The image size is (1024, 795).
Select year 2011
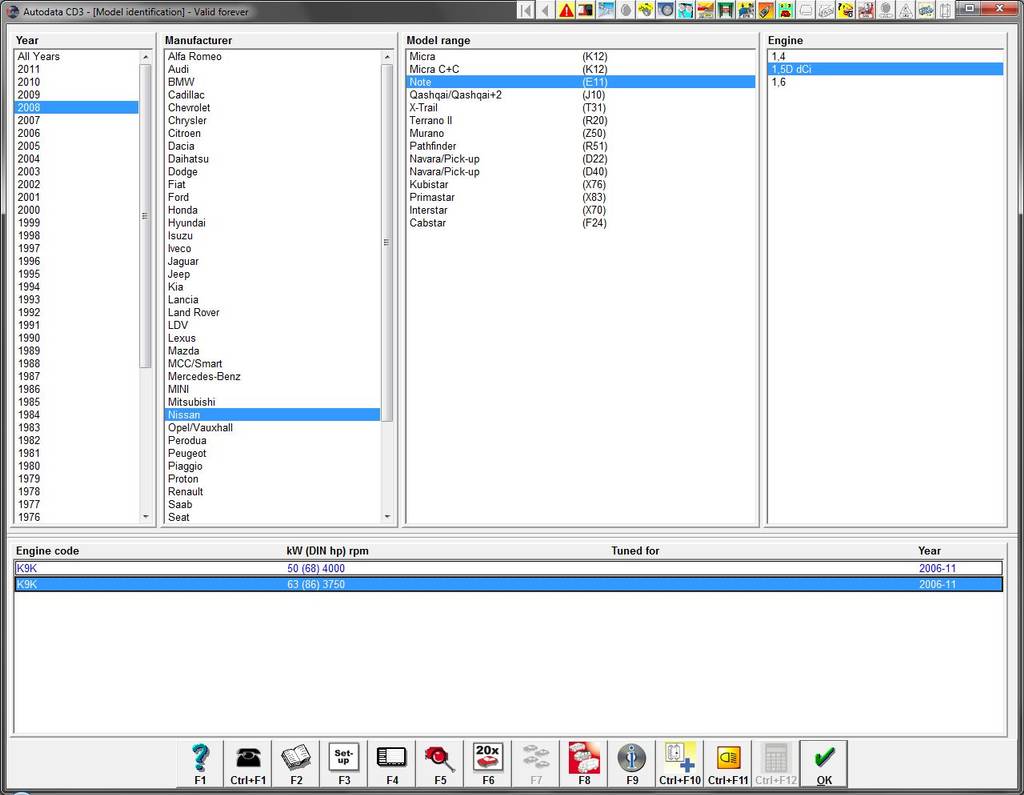point(76,69)
